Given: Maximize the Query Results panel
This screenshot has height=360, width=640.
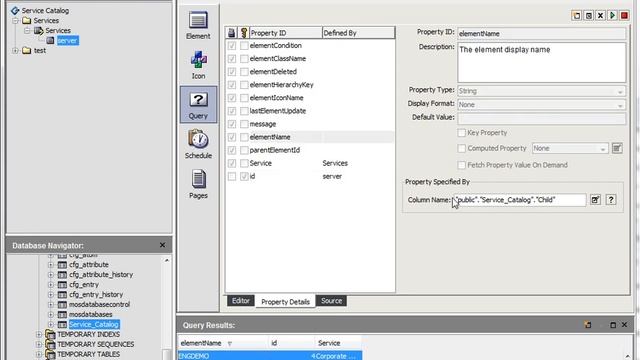Looking at the screenshot, I should point(613,325).
